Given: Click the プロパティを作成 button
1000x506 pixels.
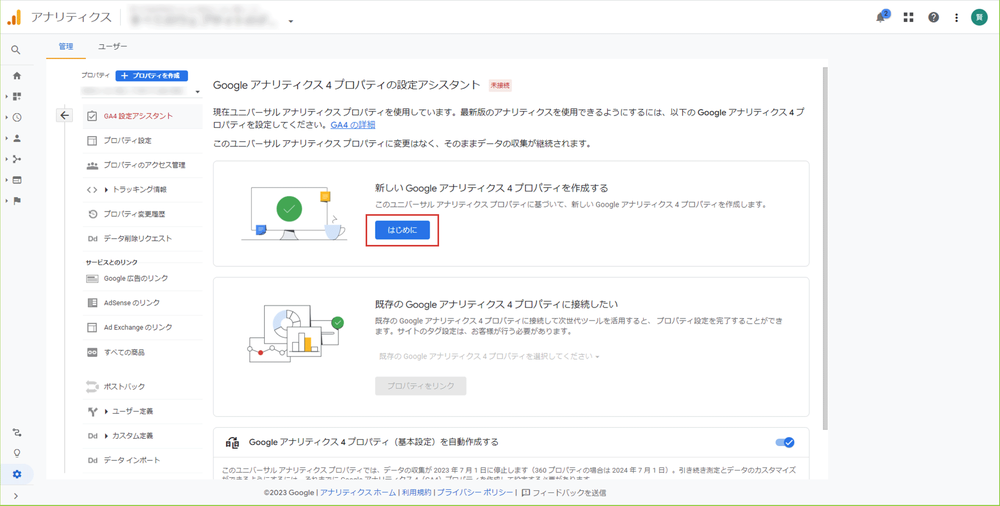Looking at the screenshot, I should click(152, 75).
